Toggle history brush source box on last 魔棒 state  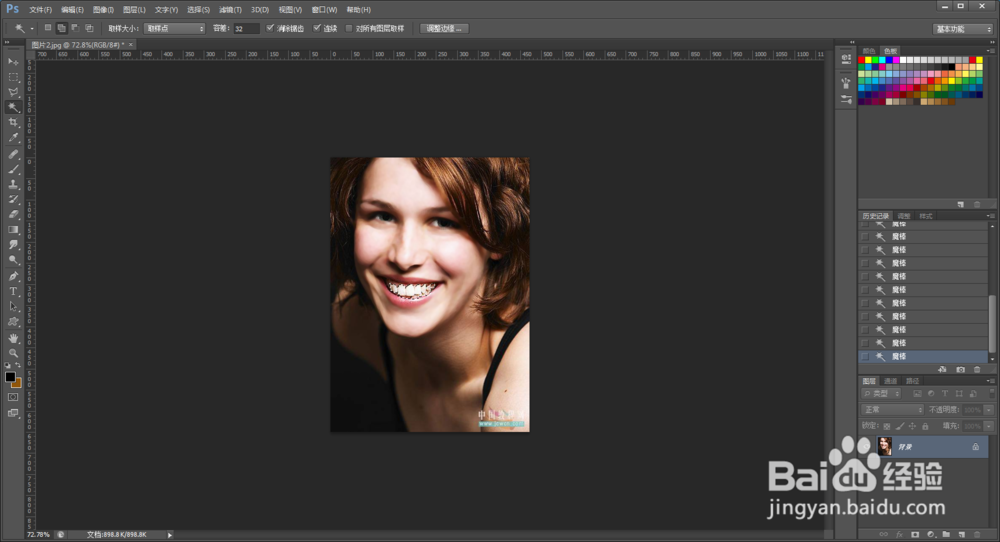[x=865, y=356]
